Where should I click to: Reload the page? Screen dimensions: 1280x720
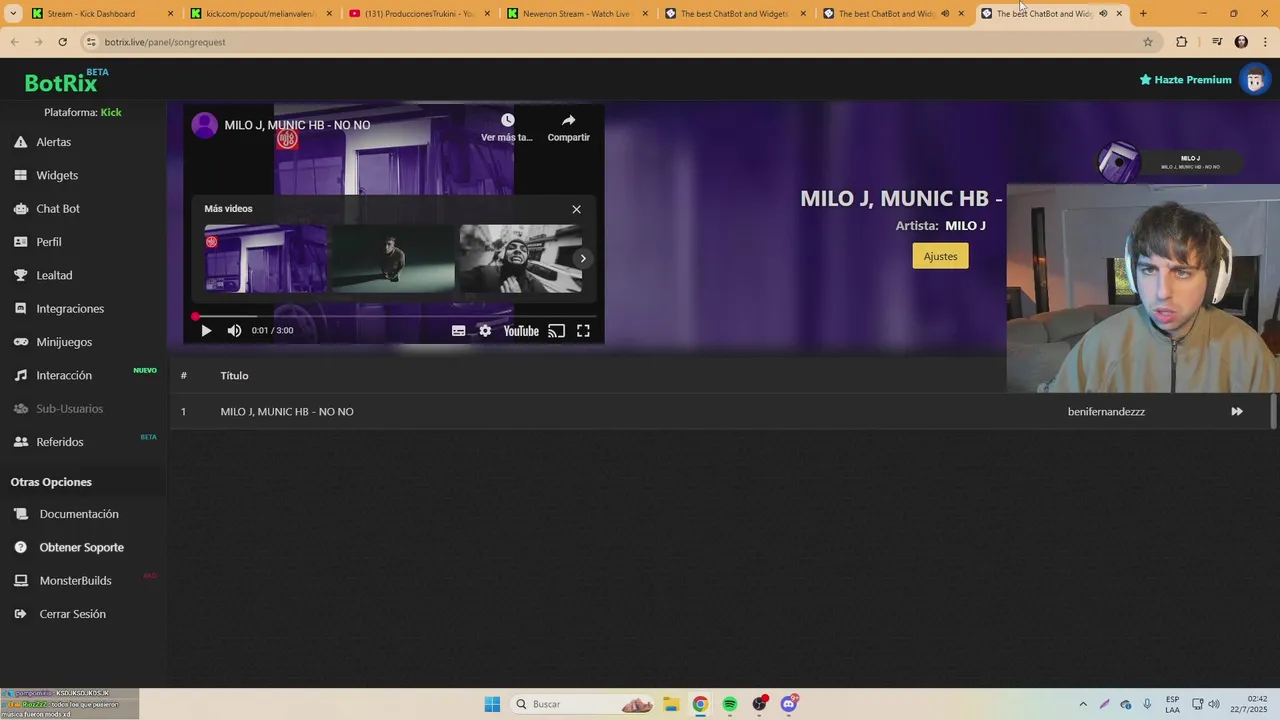pyautogui.click(x=62, y=42)
